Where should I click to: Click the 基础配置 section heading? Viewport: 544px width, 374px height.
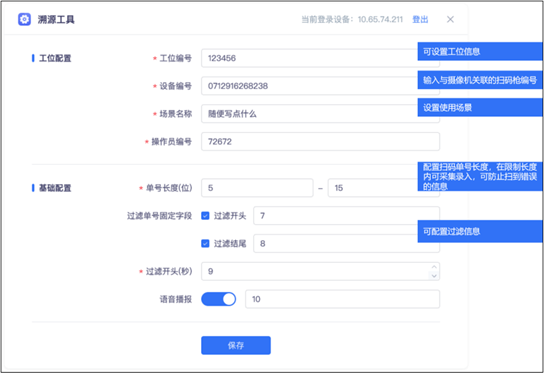coord(55,188)
